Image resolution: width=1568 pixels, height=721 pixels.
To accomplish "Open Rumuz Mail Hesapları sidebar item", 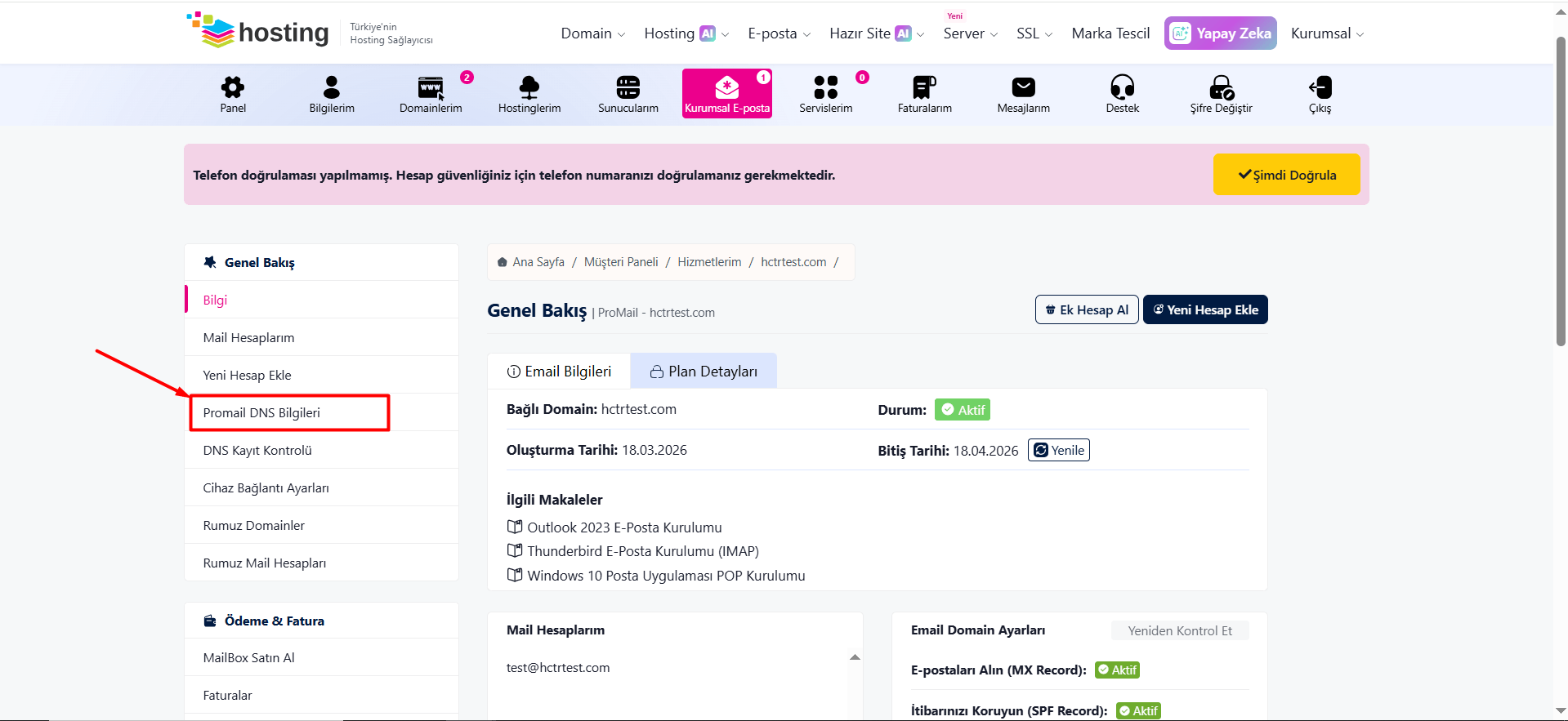I will 321,563.
